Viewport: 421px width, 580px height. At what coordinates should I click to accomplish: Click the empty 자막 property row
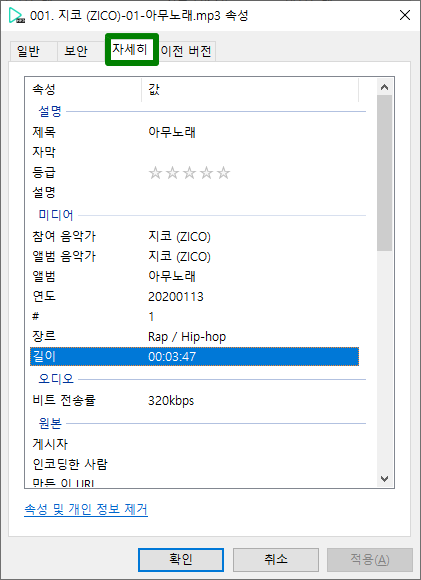[194, 152]
